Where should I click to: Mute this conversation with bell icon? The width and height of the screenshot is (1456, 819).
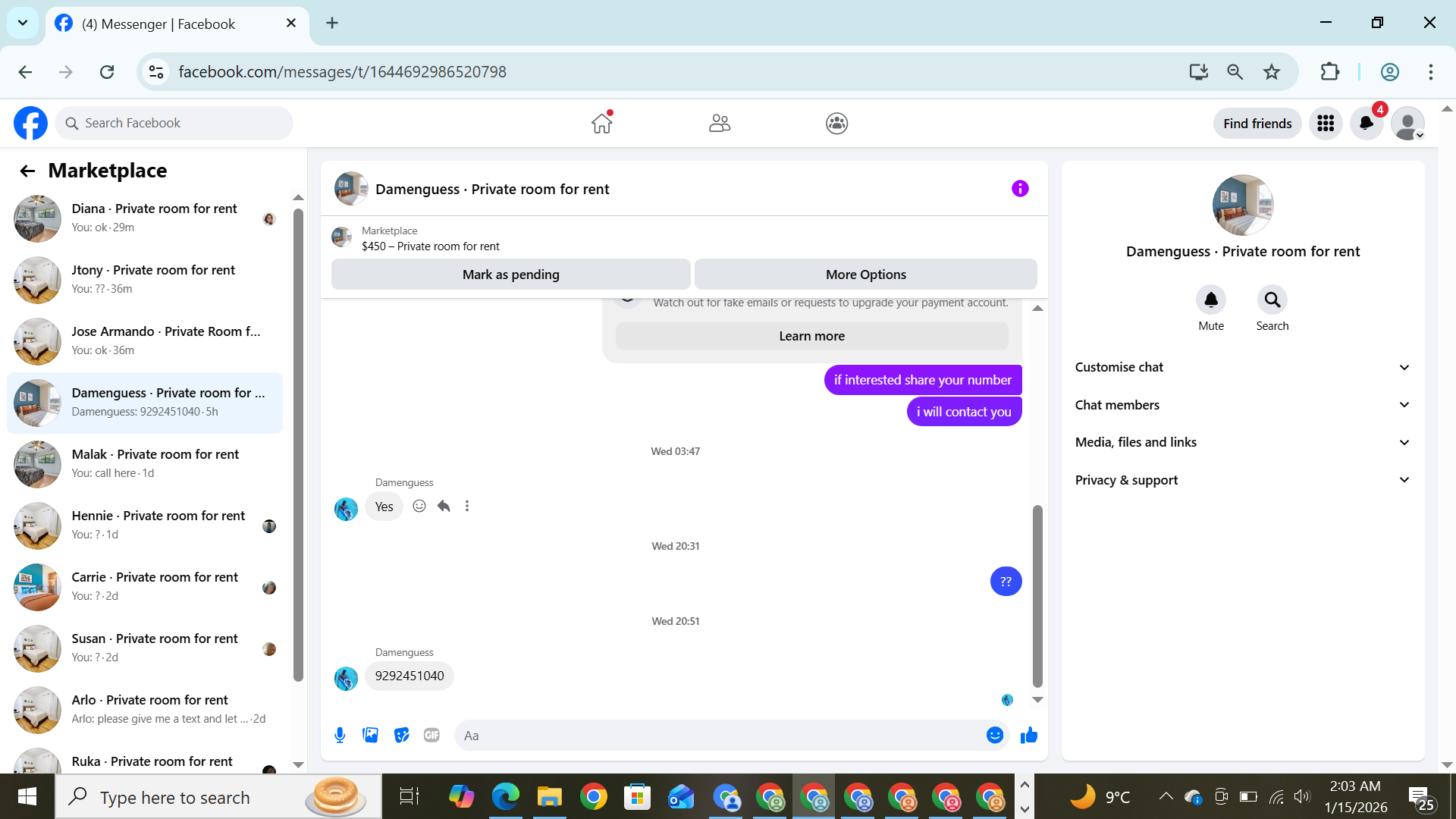(1211, 300)
